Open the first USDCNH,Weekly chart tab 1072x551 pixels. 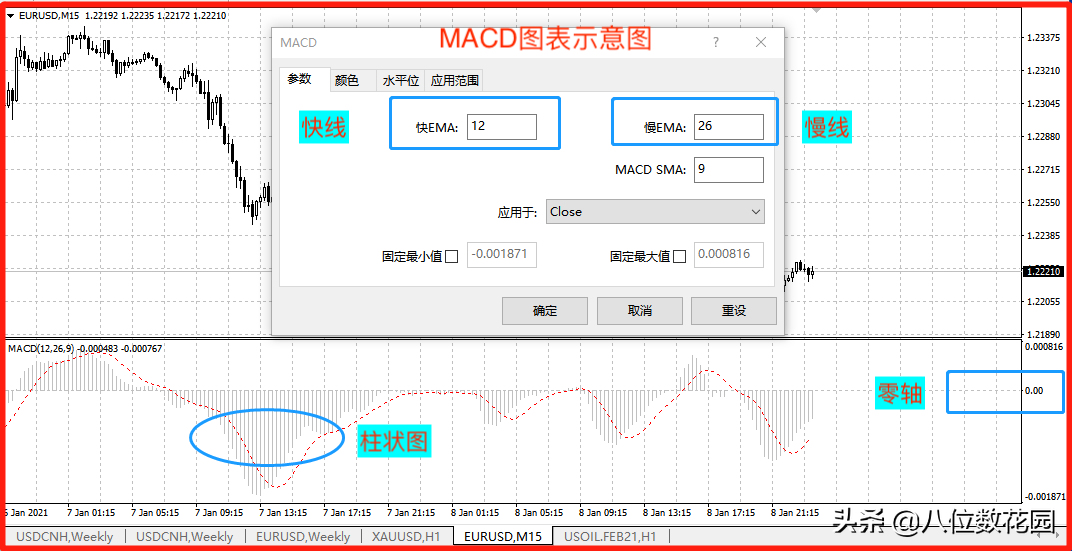(63, 537)
